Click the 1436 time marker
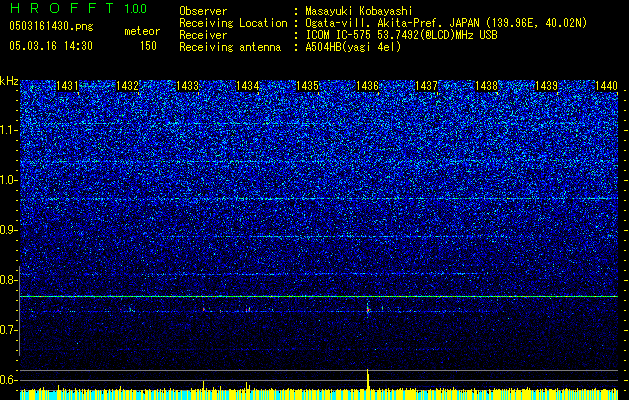This screenshot has height=400, width=629. click(x=367, y=86)
